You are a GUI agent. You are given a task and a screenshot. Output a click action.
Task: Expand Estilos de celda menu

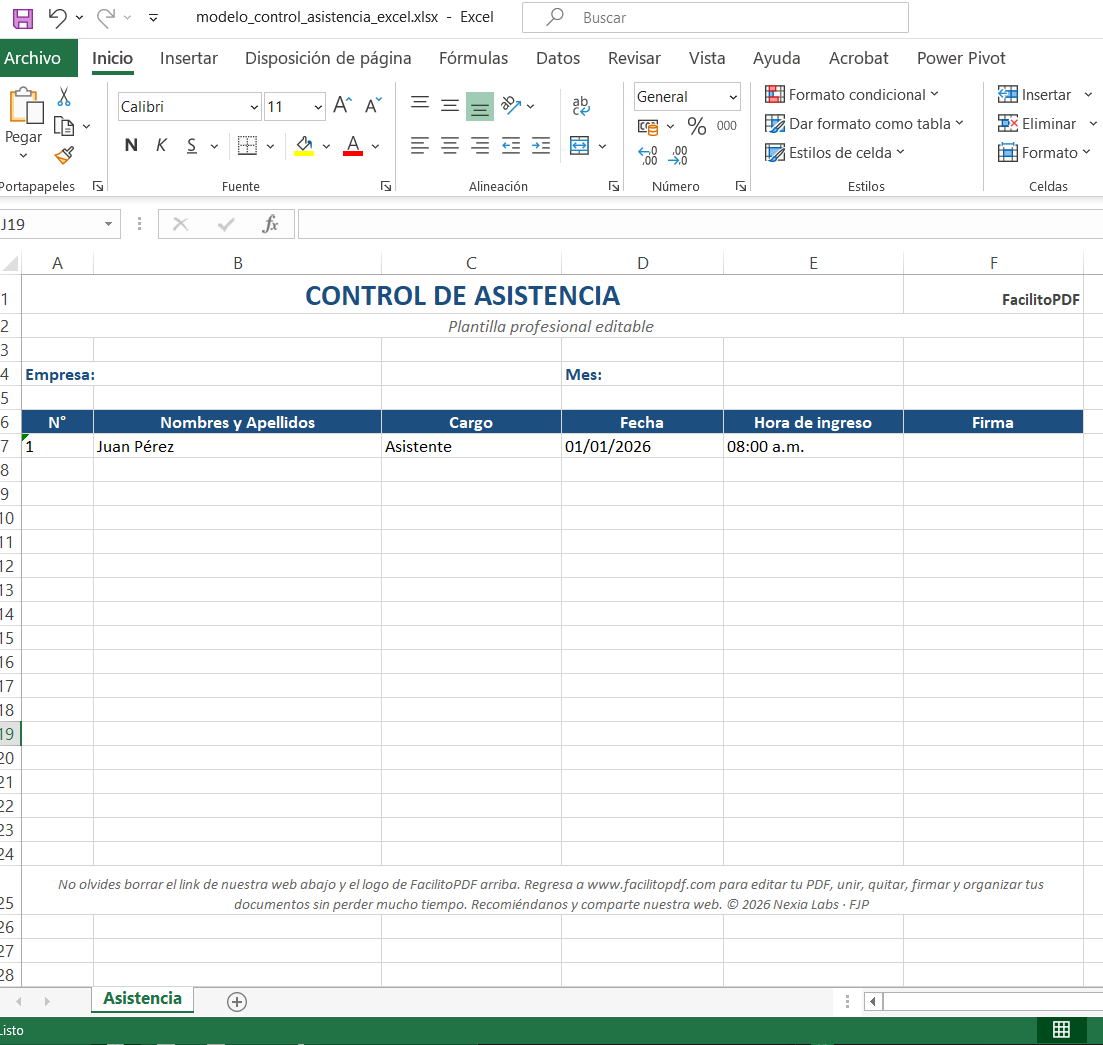tap(835, 153)
